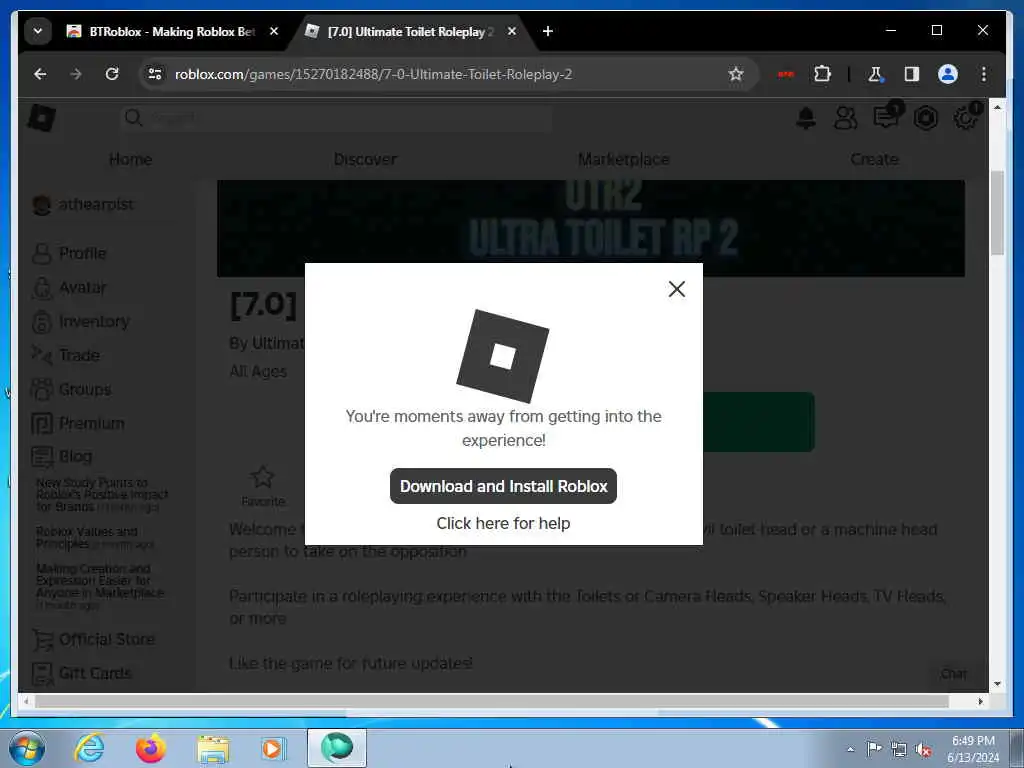Reload the current page

pos(112,74)
